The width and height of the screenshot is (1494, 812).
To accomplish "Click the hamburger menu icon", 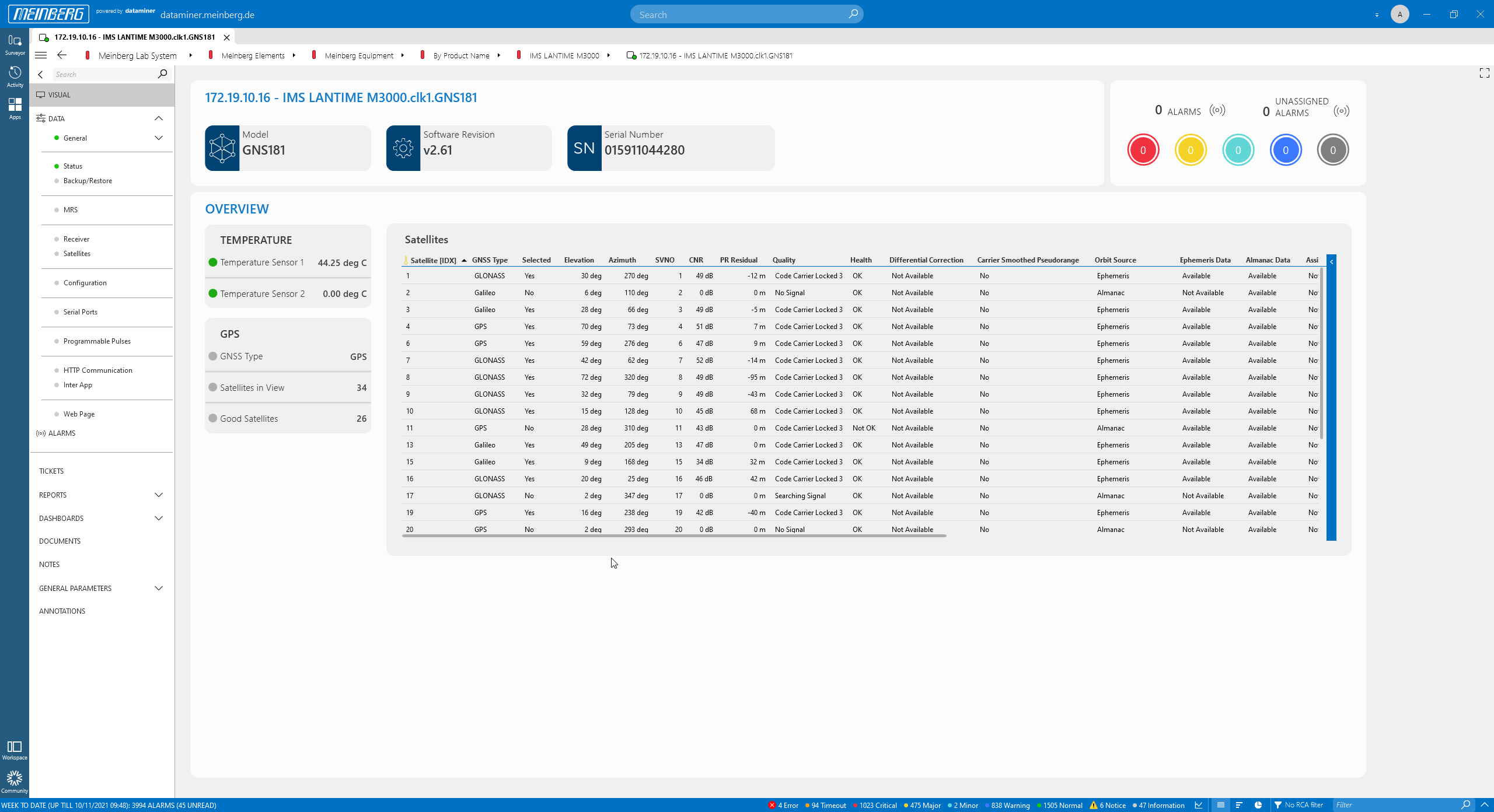I will tap(41, 55).
